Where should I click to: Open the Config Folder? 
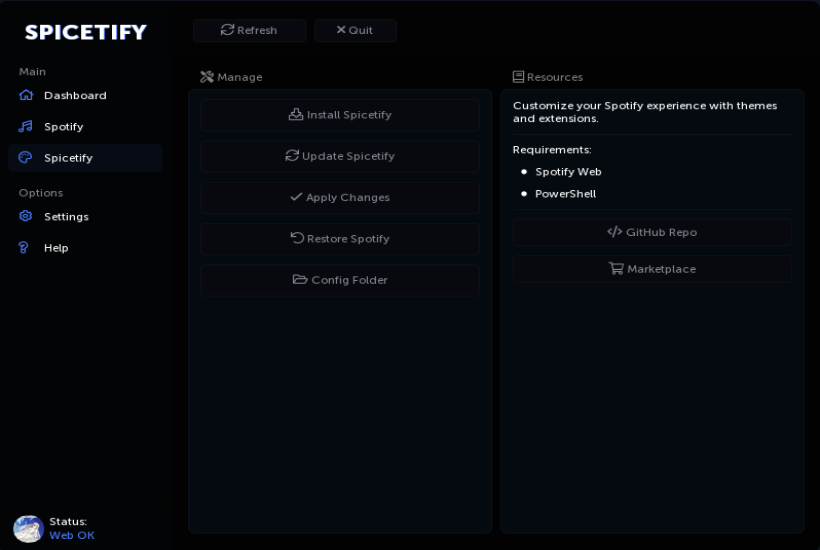coord(340,280)
